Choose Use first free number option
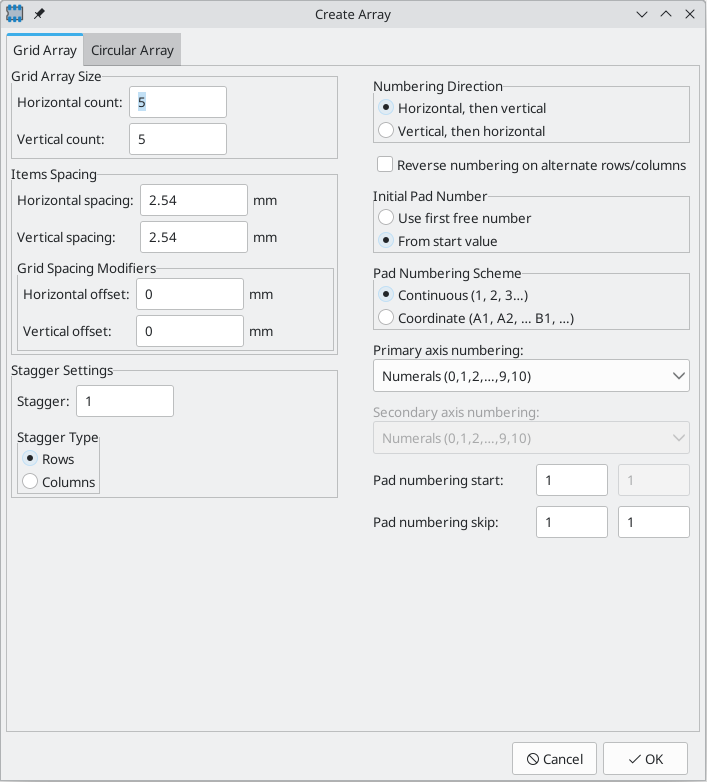Image resolution: width=707 pixels, height=782 pixels. tap(455, 218)
